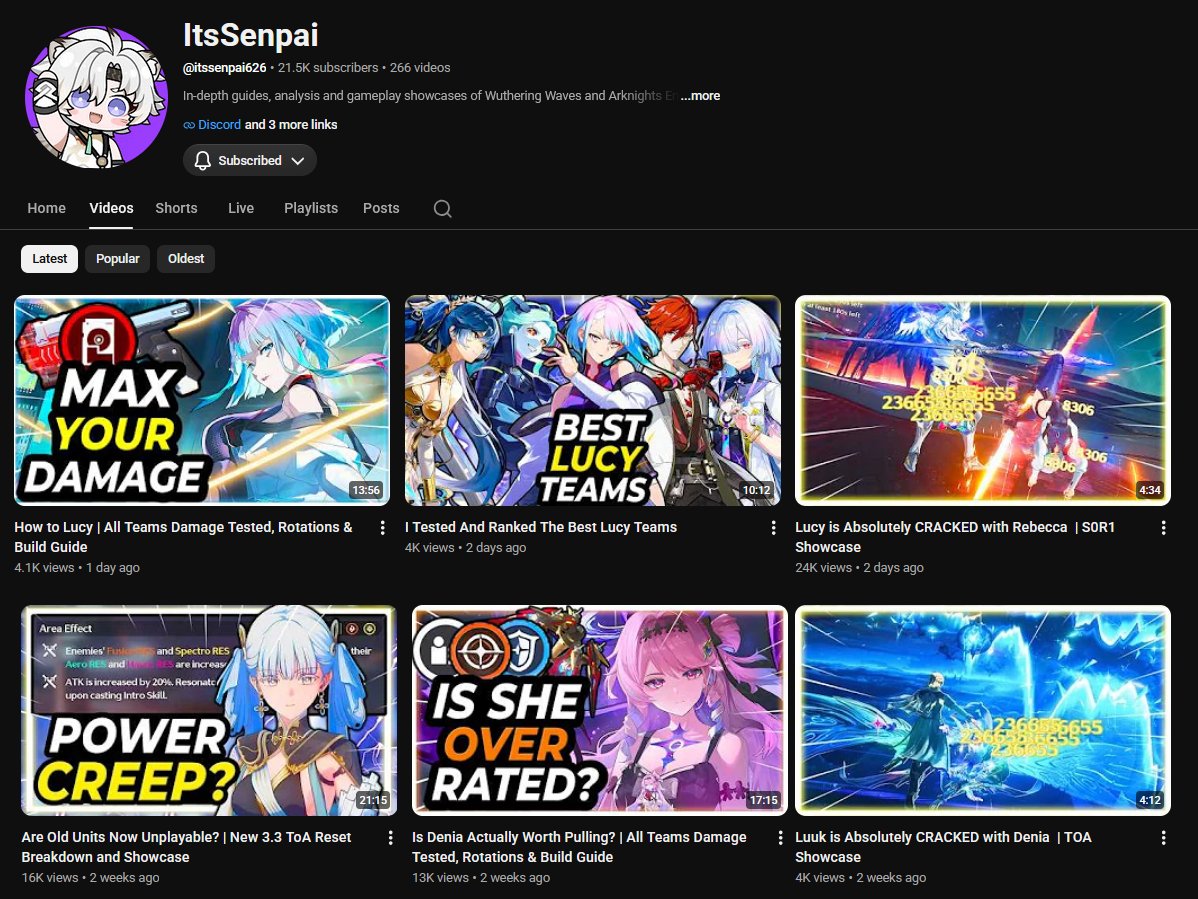1198x899 pixels.
Task: Play the POWER CREEP? thumbnail video
Action: 209,710
